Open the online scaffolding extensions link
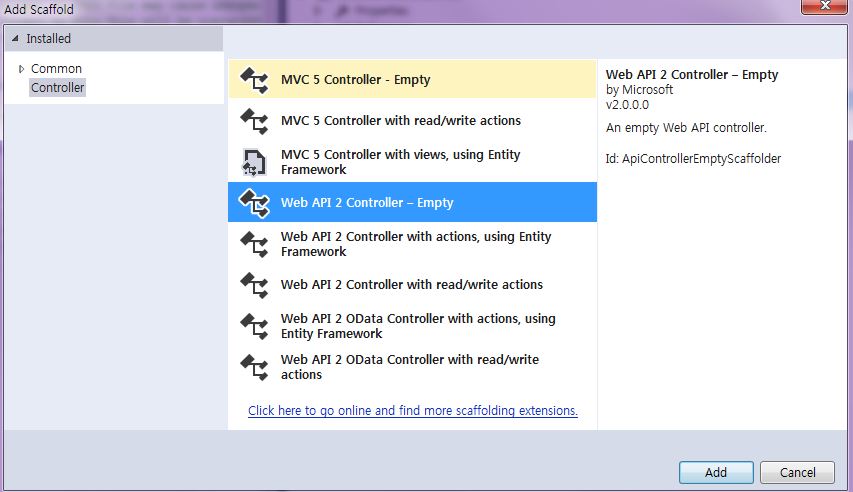The image size is (853, 492). tap(413, 410)
